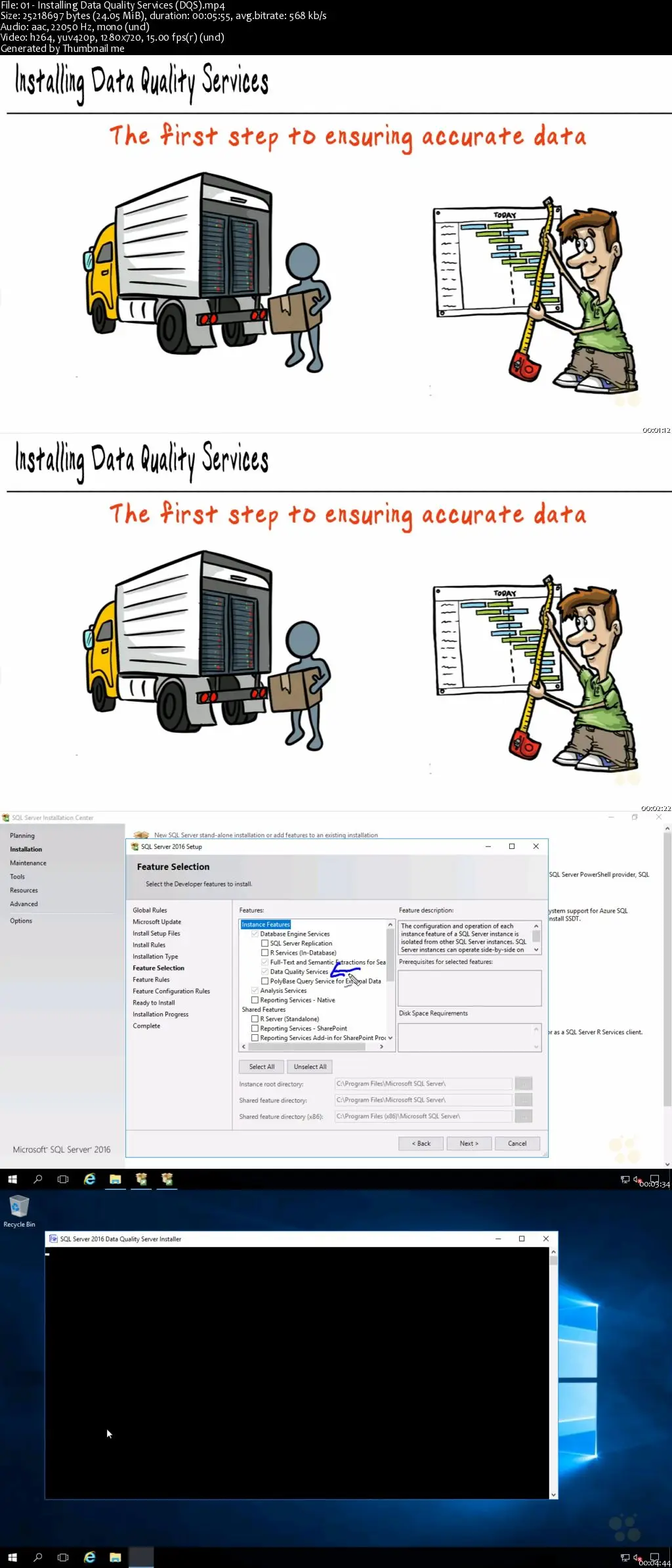Click Feature Configuration Rules wizard step
Viewport: 672px width, 1568px height.
[171, 991]
